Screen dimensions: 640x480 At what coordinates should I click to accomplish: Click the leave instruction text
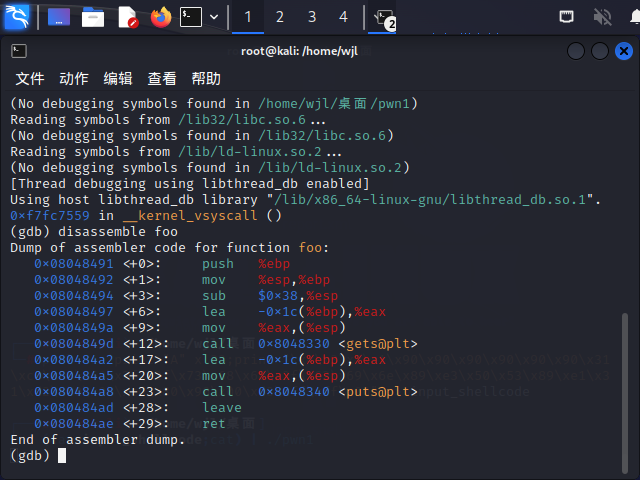tap(222, 408)
